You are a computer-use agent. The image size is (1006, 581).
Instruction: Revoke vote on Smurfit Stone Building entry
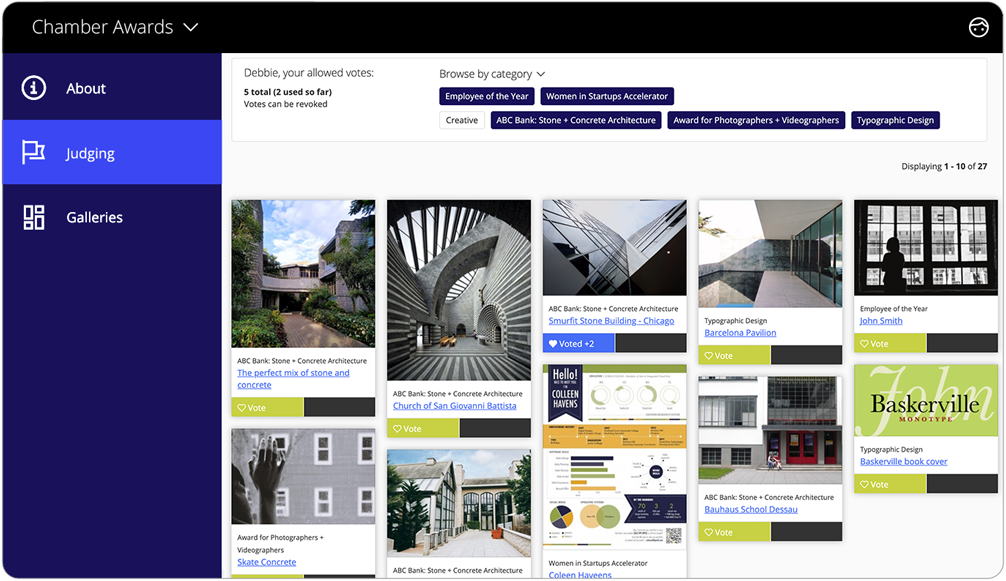tap(579, 343)
